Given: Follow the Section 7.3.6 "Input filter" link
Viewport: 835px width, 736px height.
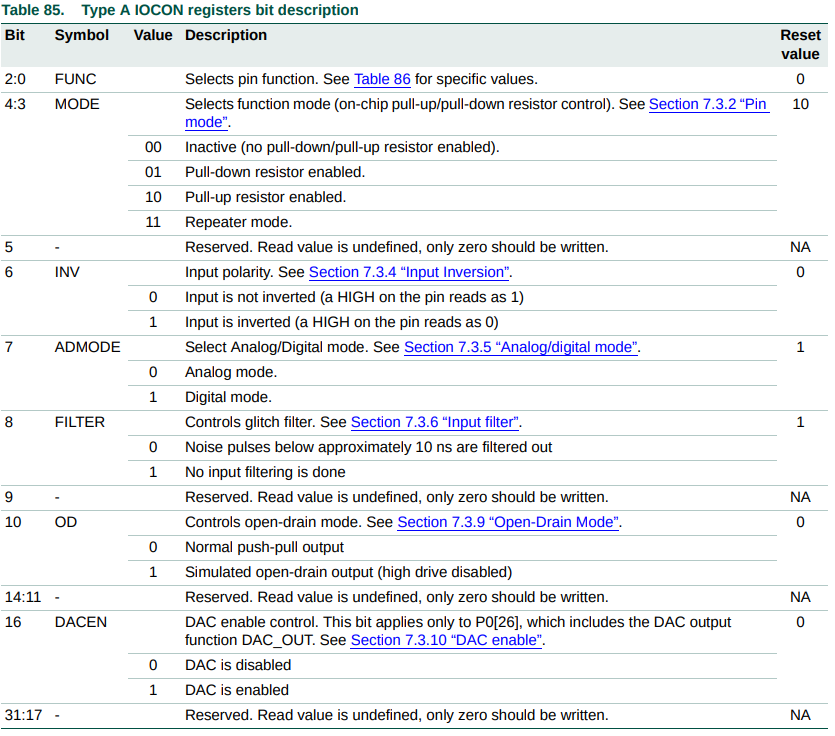Looking at the screenshot, I should (435, 423).
